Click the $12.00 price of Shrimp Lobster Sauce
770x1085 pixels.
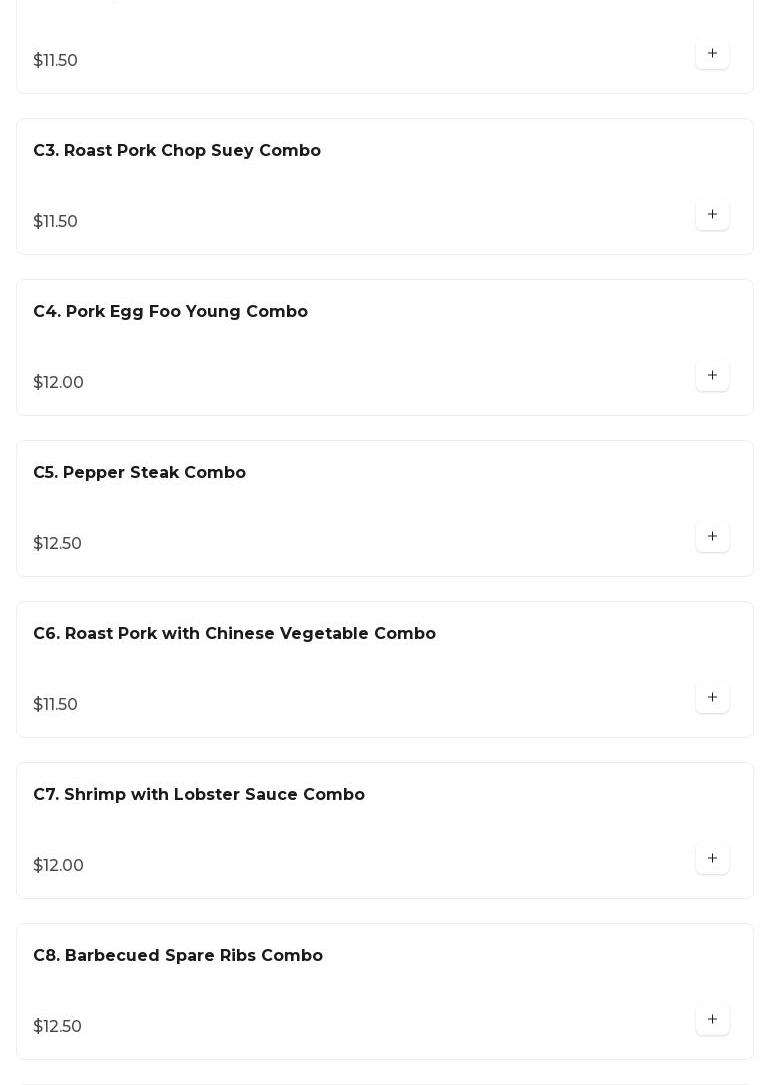59,866
